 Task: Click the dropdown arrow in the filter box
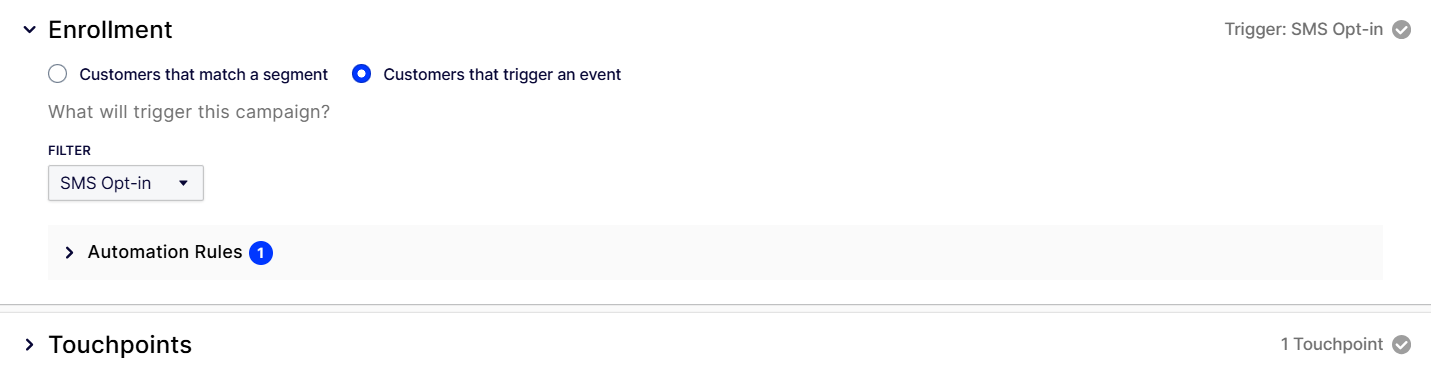[x=183, y=183]
